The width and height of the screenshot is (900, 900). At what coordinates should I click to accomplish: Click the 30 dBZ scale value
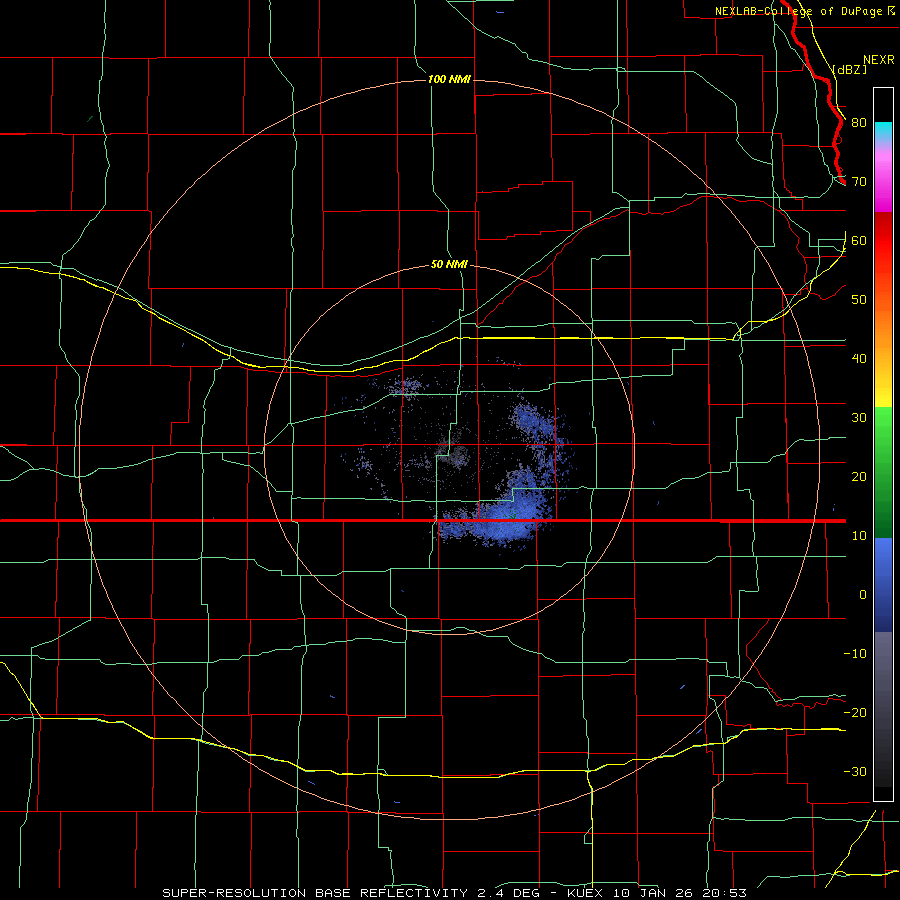click(859, 418)
